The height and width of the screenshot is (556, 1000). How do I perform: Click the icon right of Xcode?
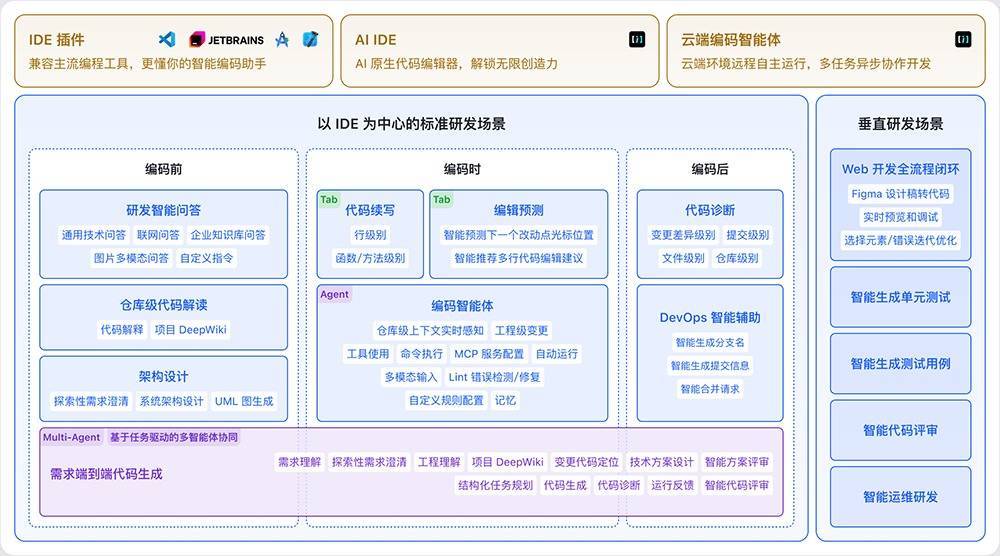(310, 40)
